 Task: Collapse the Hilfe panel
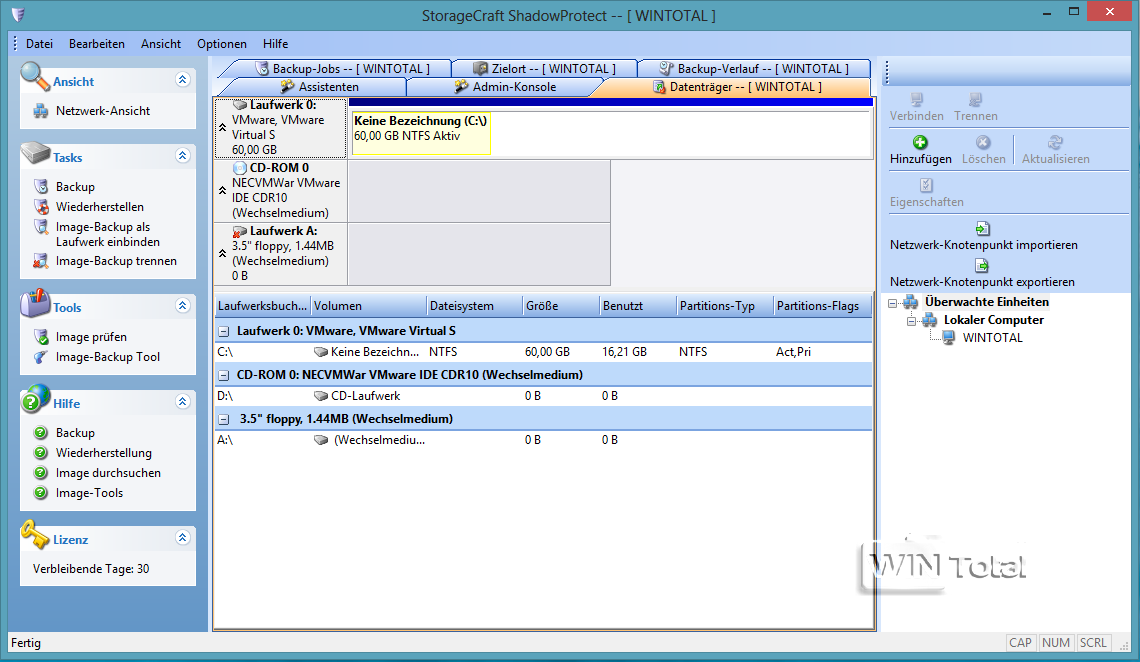tap(182, 402)
